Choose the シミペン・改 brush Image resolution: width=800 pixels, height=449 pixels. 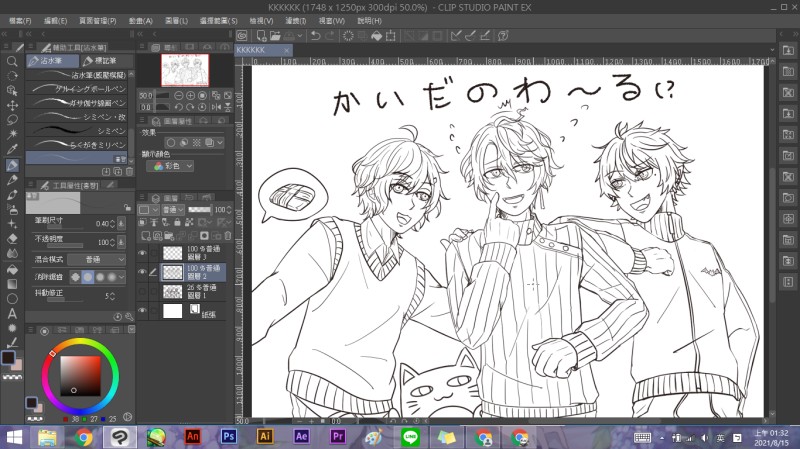point(77,117)
